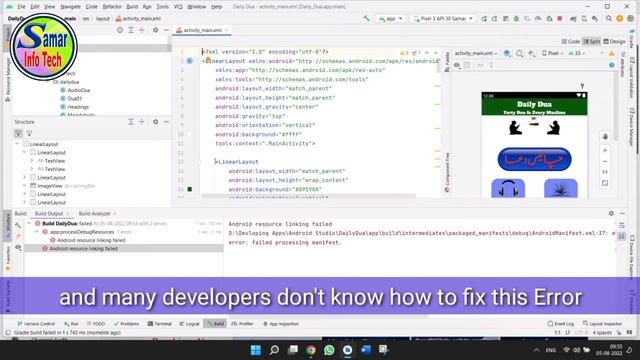Select AudioDua class in project tree
Viewport: 640px width, 360px height.
tap(78, 90)
